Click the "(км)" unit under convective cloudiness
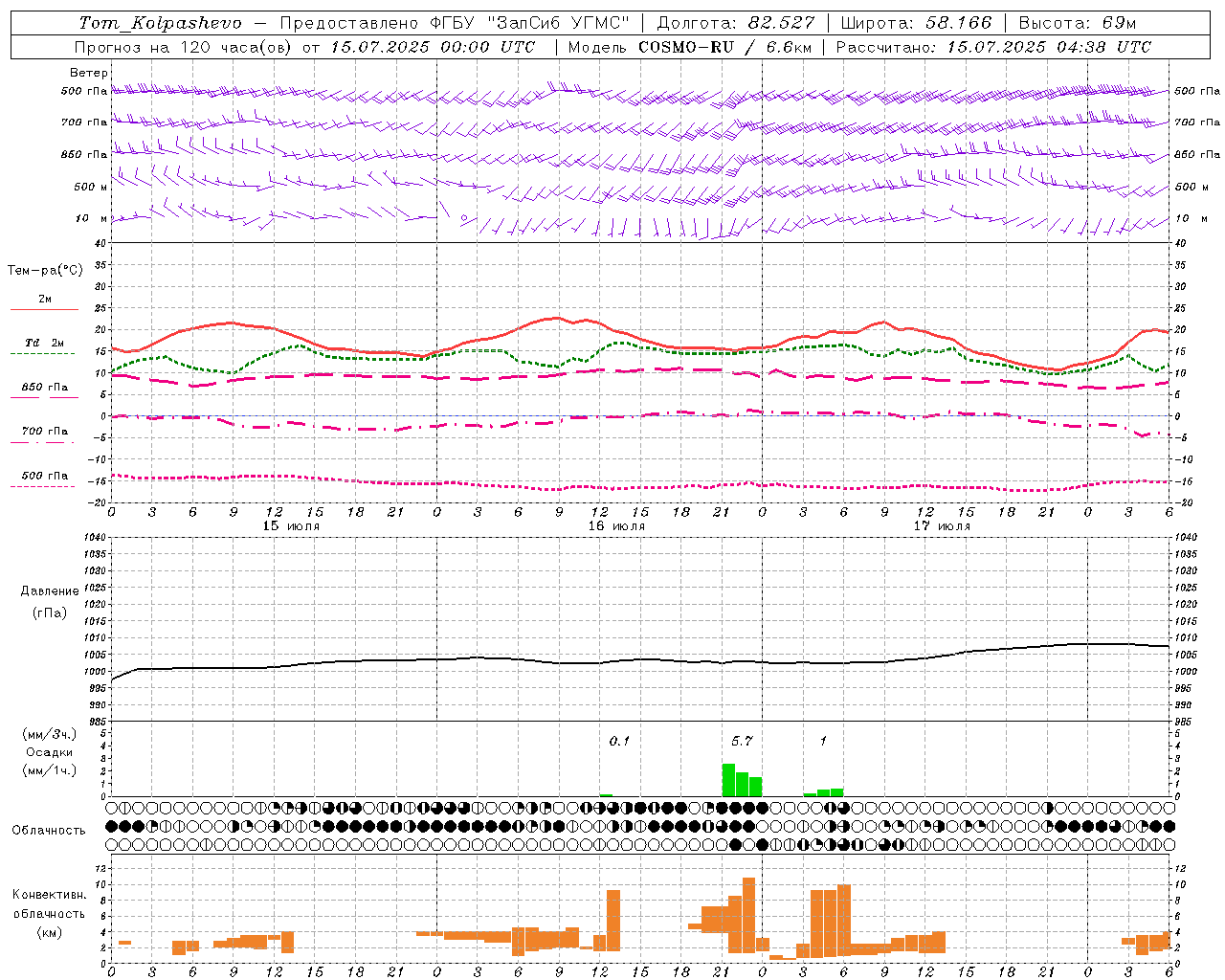This screenshot has width=1225, height=980. pyautogui.click(x=49, y=932)
